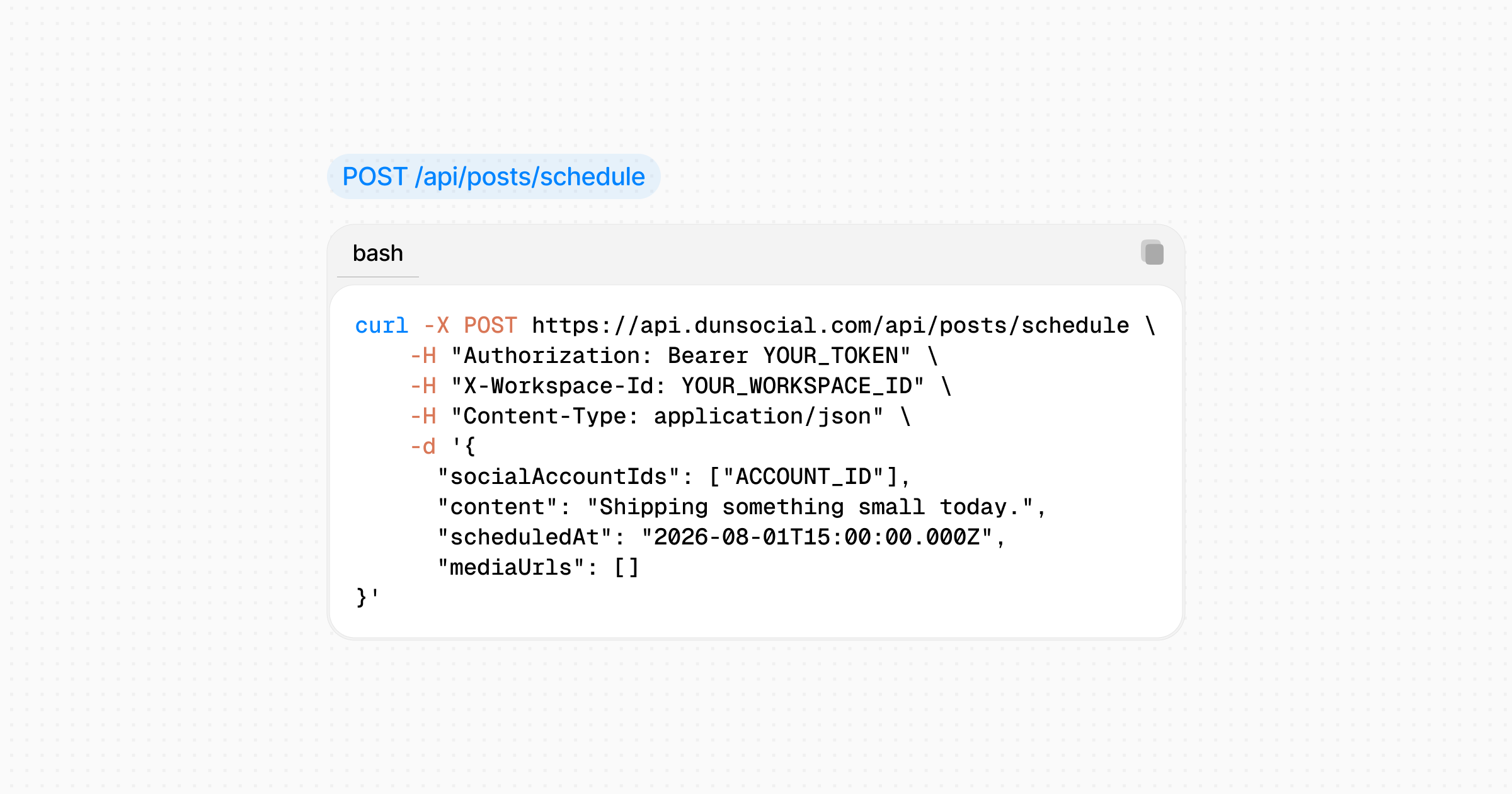Click the "Shipping something small today." content value
The image size is (1512, 794).
tap(810, 507)
